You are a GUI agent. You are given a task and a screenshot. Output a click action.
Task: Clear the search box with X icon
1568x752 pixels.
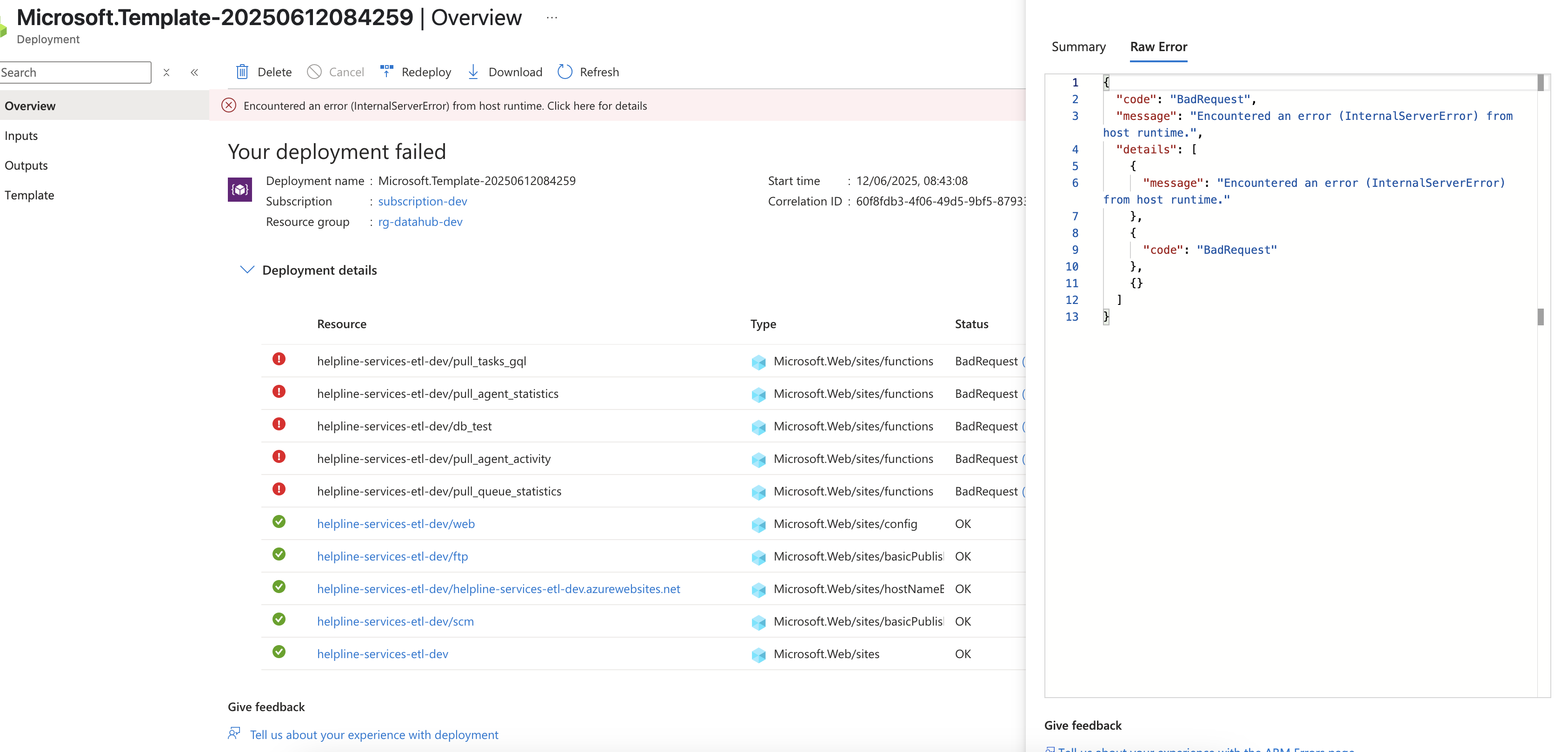tap(166, 73)
